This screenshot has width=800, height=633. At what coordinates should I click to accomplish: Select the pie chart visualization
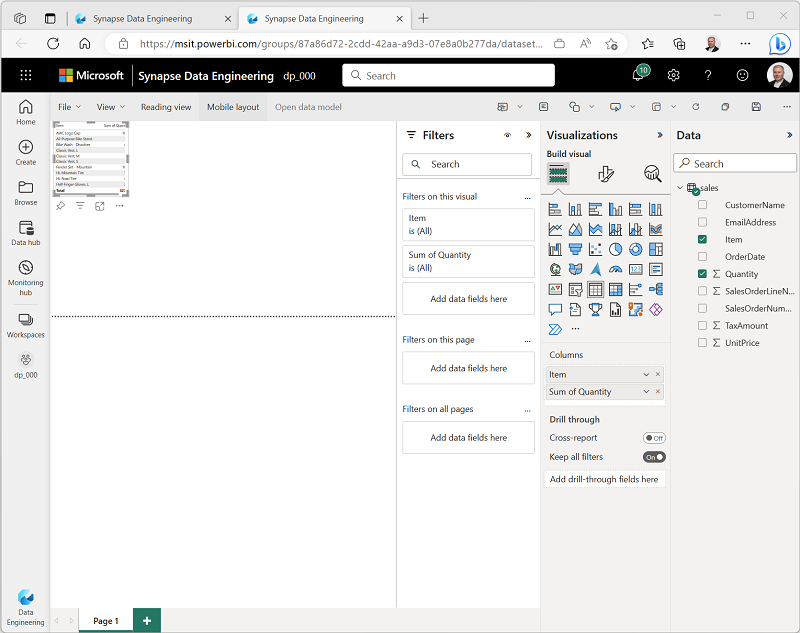coord(615,249)
